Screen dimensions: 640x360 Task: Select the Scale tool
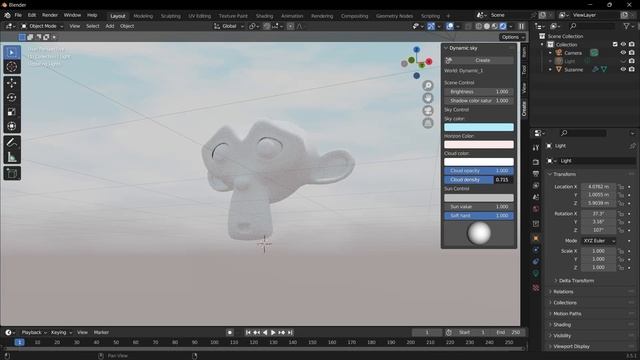[12, 111]
